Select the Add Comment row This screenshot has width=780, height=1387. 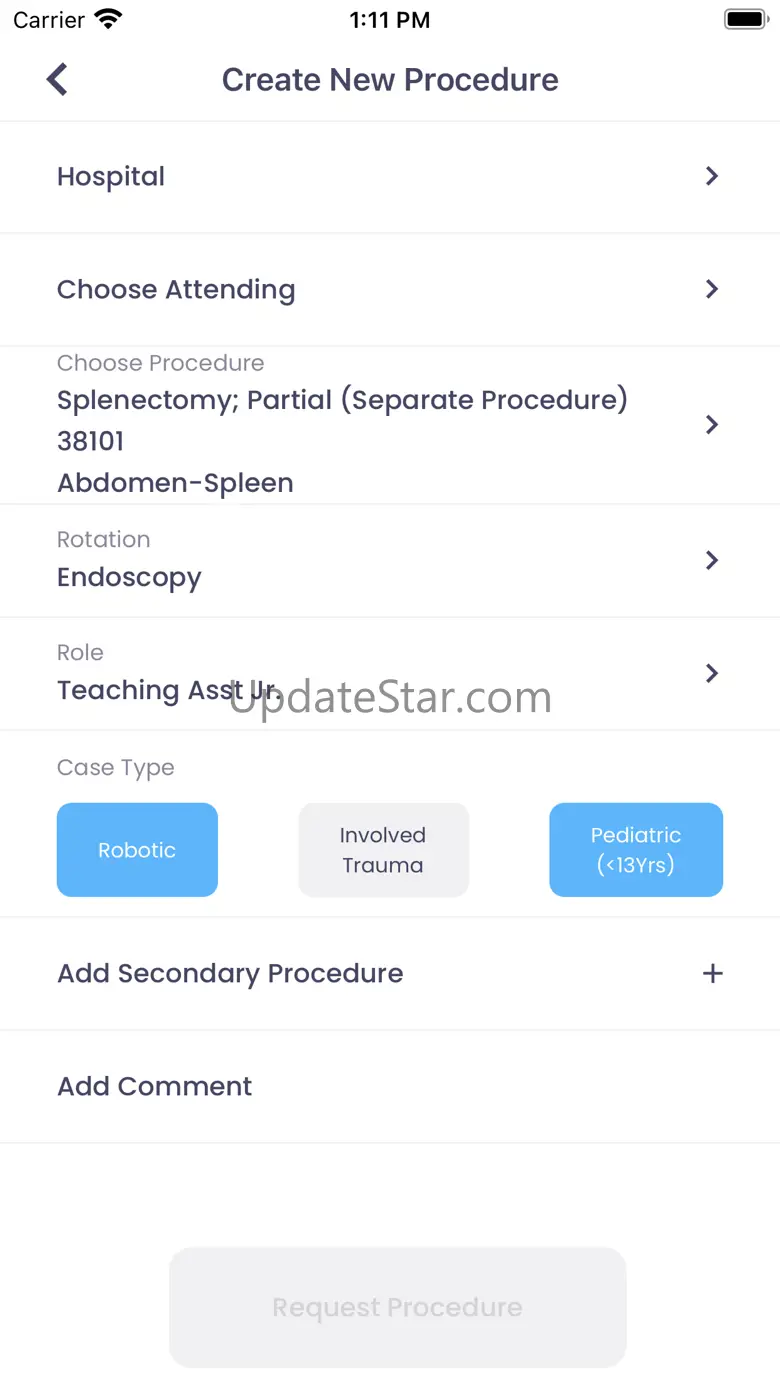[x=390, y=1086]
